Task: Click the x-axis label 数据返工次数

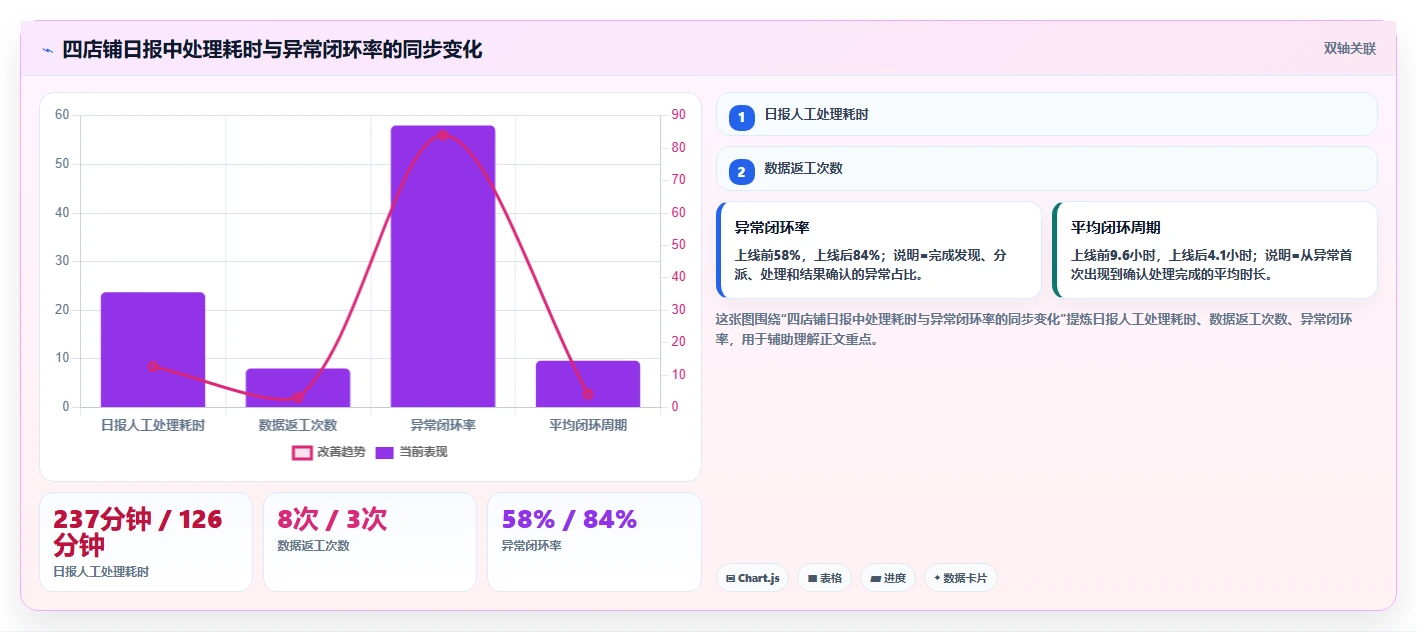Action: click(x=298, y=425)
